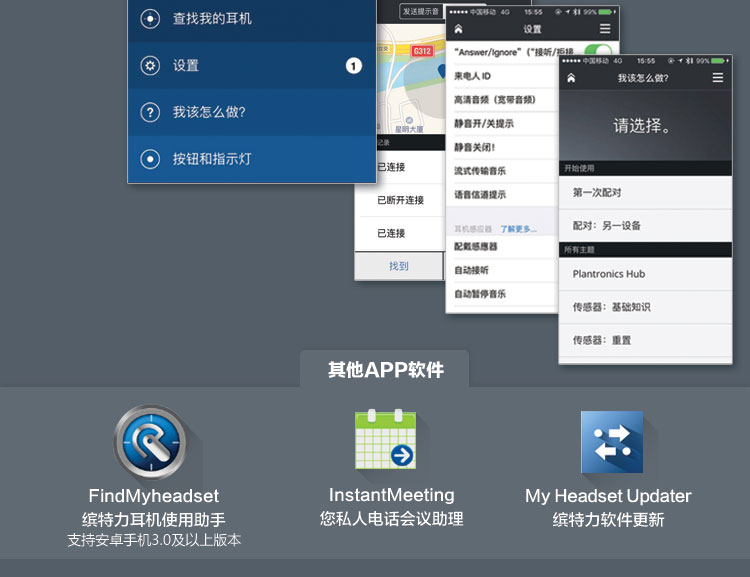This screenshot has width=750, height=577.
Task: Click the 发送提示音 button
Action: coord(420,11)
